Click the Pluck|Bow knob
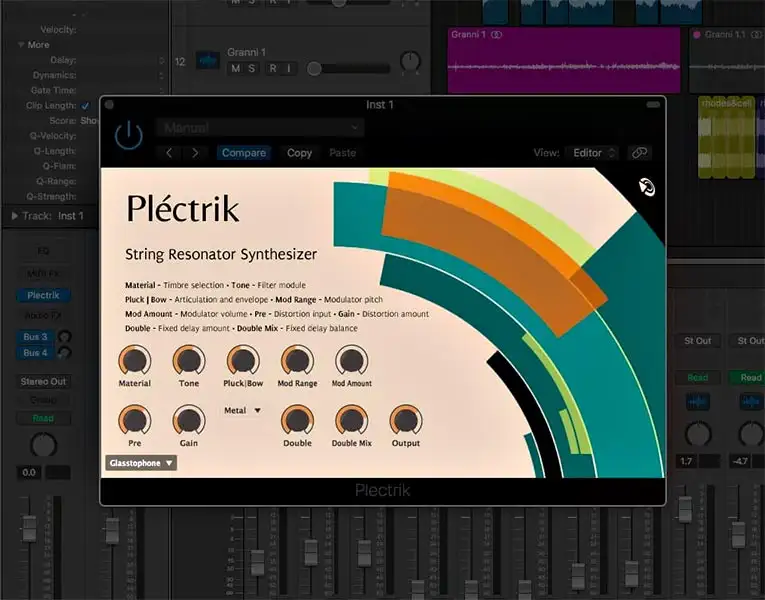 click(243, 361)
